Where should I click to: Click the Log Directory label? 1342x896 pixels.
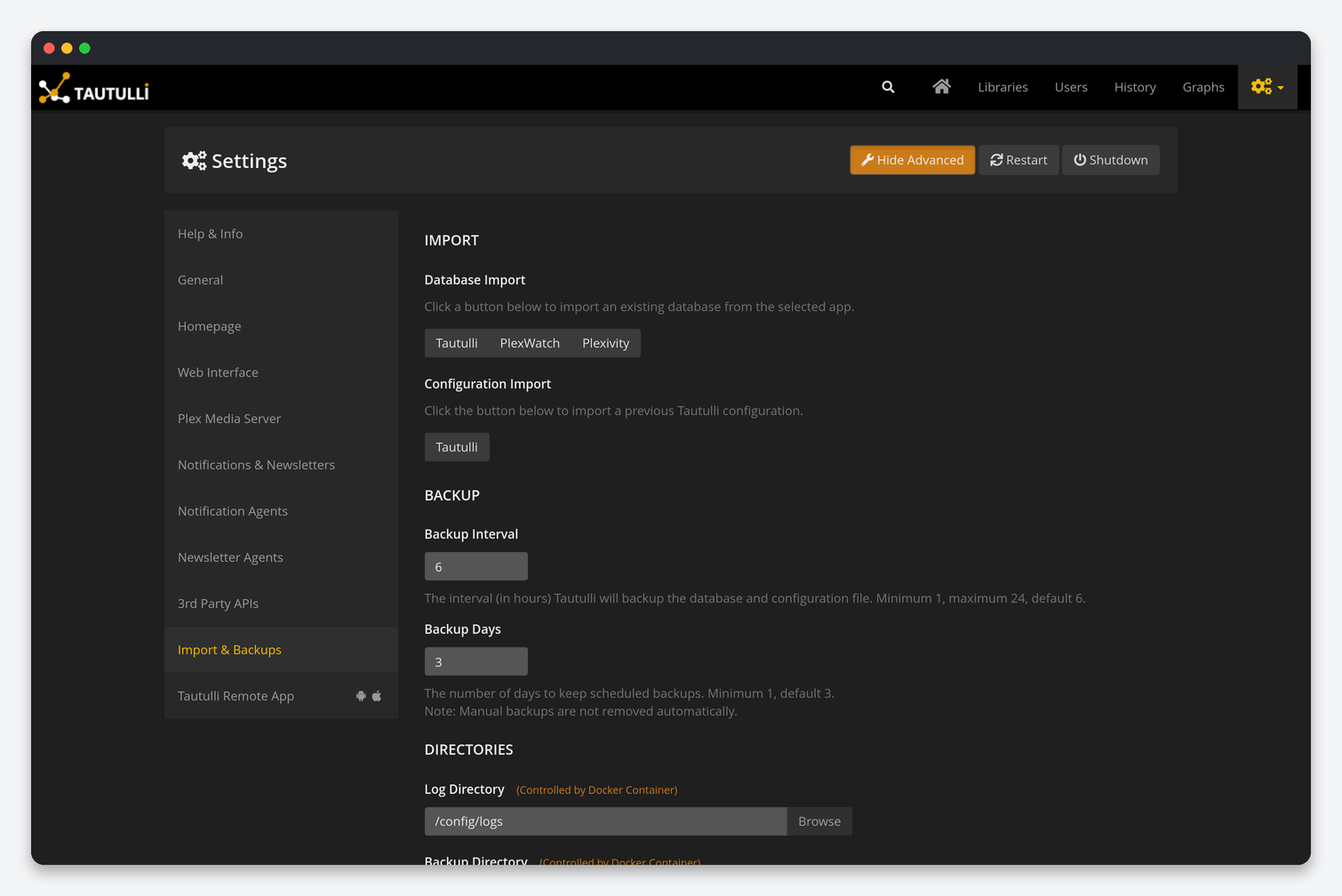465,789
